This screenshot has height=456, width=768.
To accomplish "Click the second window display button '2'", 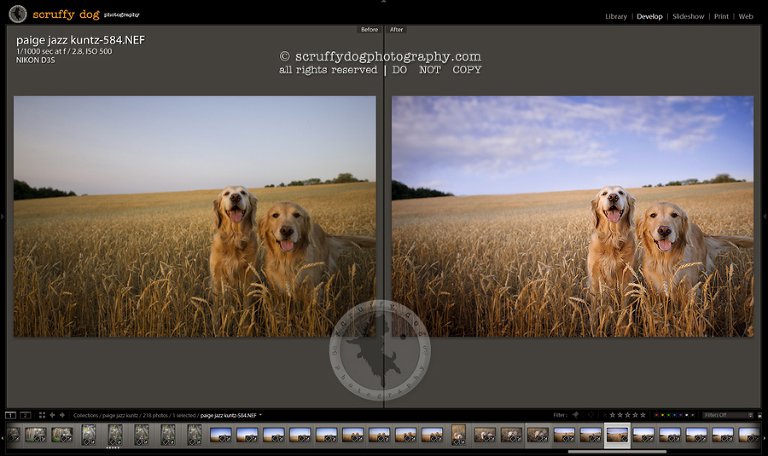I will (25, 415).
